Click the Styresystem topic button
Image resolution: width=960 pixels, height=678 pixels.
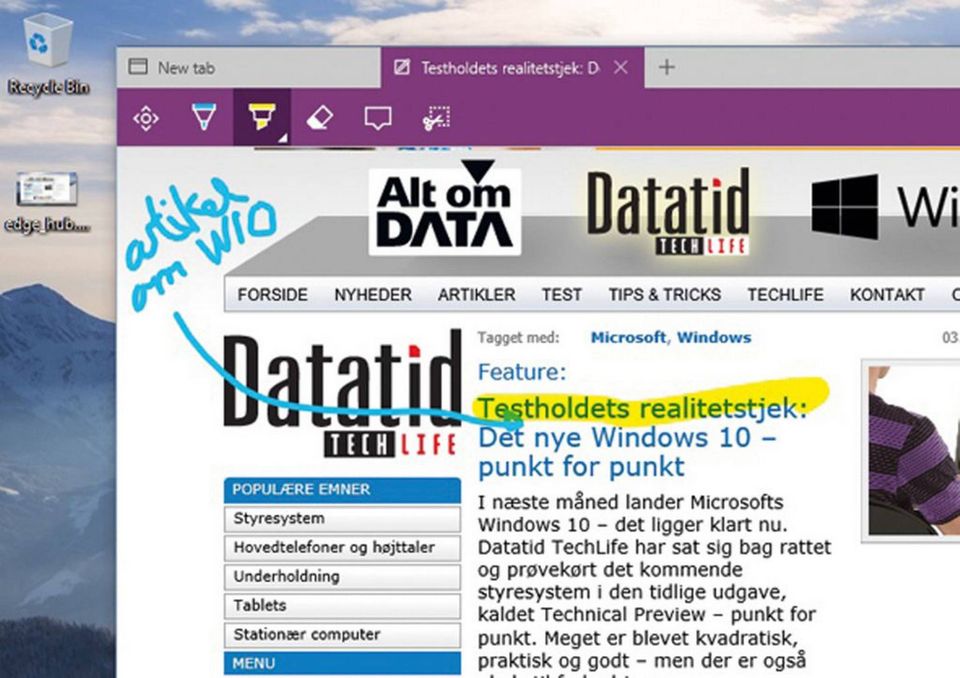[341, 519]
